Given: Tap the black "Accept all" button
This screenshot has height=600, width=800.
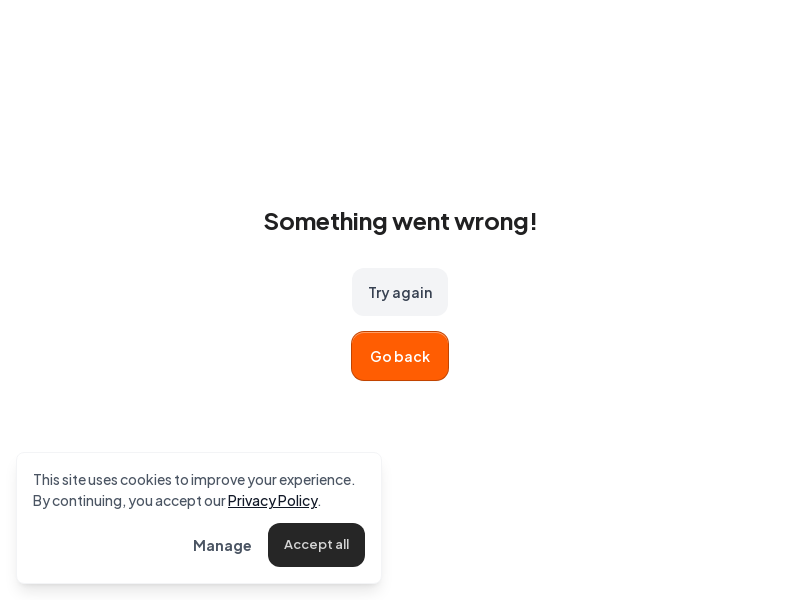Looking at the screenshot, I should (316, 545).
